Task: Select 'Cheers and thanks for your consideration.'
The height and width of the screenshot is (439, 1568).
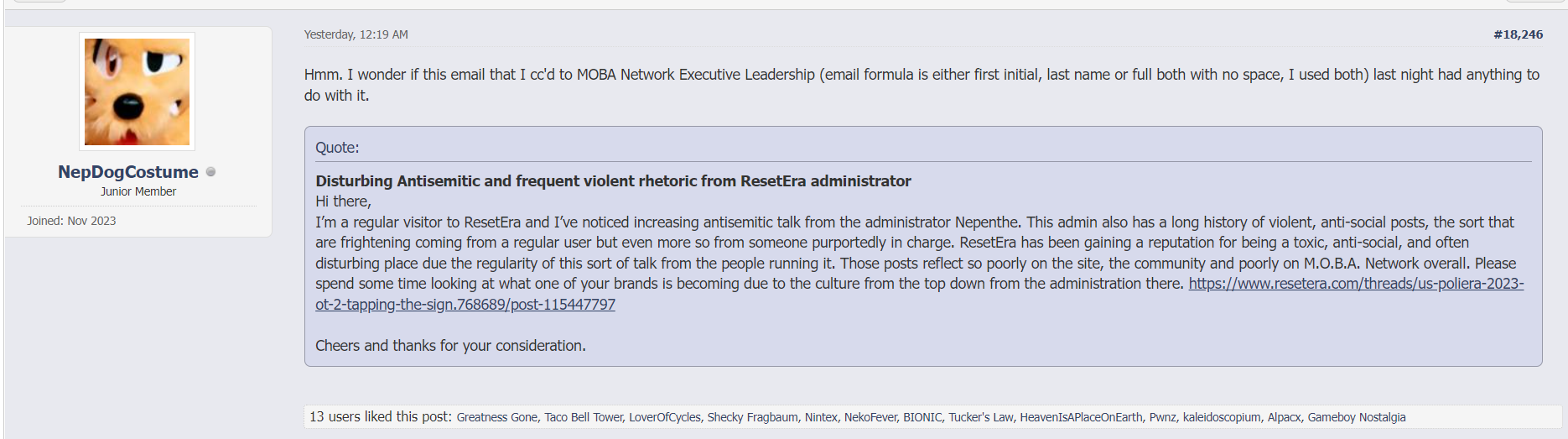Action: pos(450,346)
